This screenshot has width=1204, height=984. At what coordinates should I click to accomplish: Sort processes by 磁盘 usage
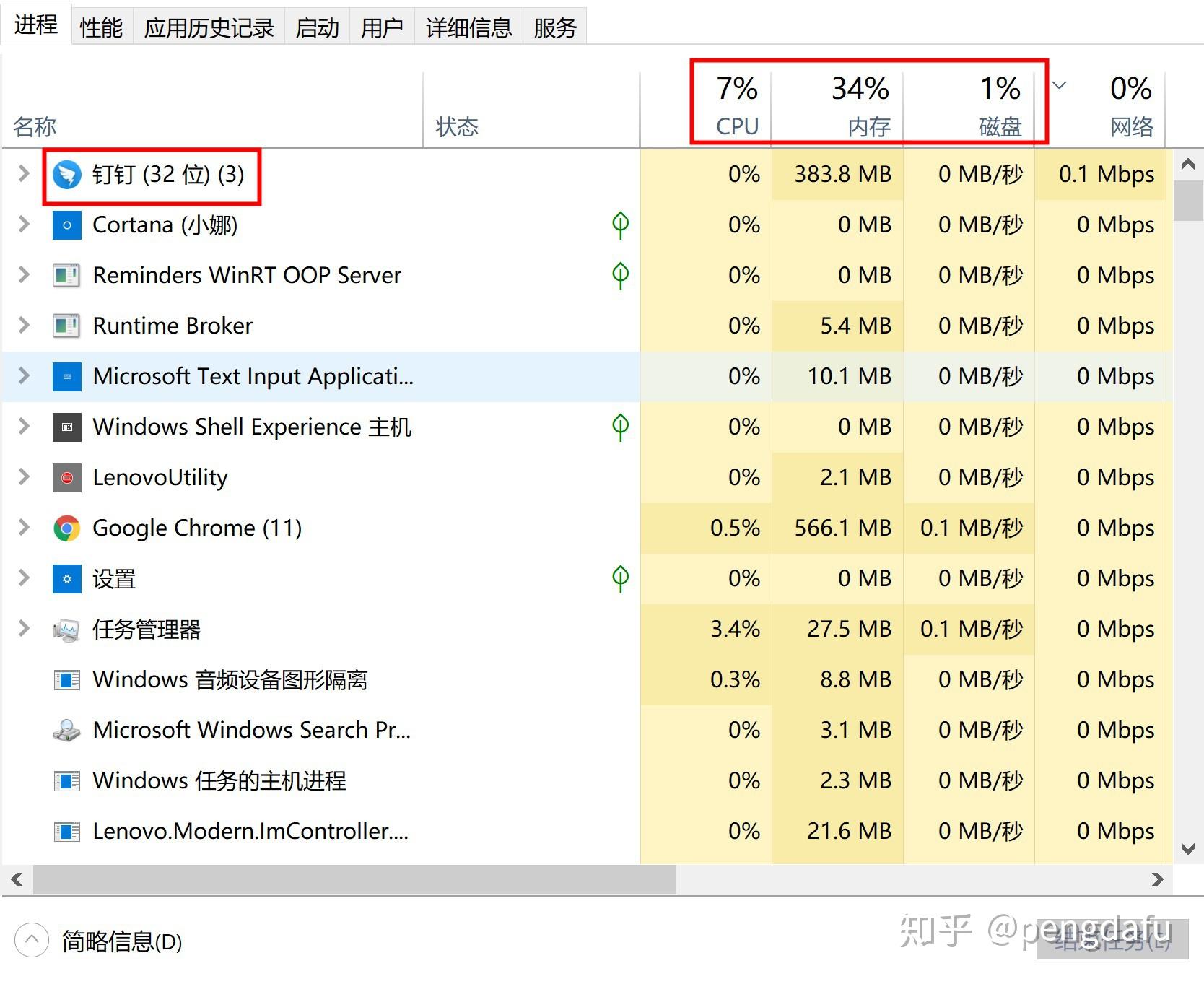[969, 110]
